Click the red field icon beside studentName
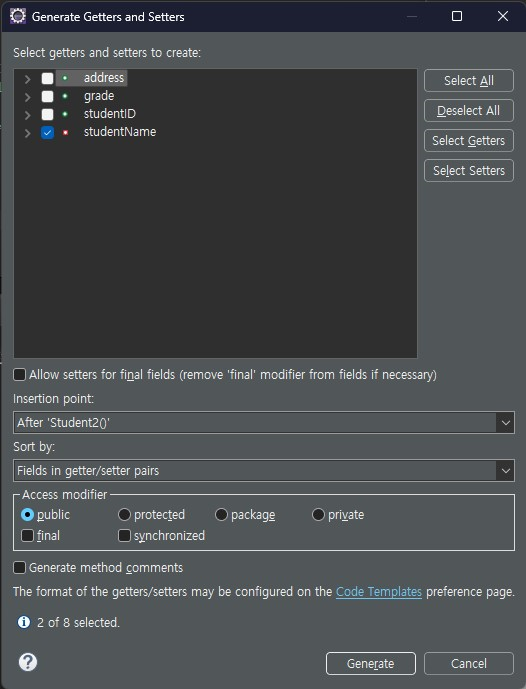The image size is (526, 689). 65,132
